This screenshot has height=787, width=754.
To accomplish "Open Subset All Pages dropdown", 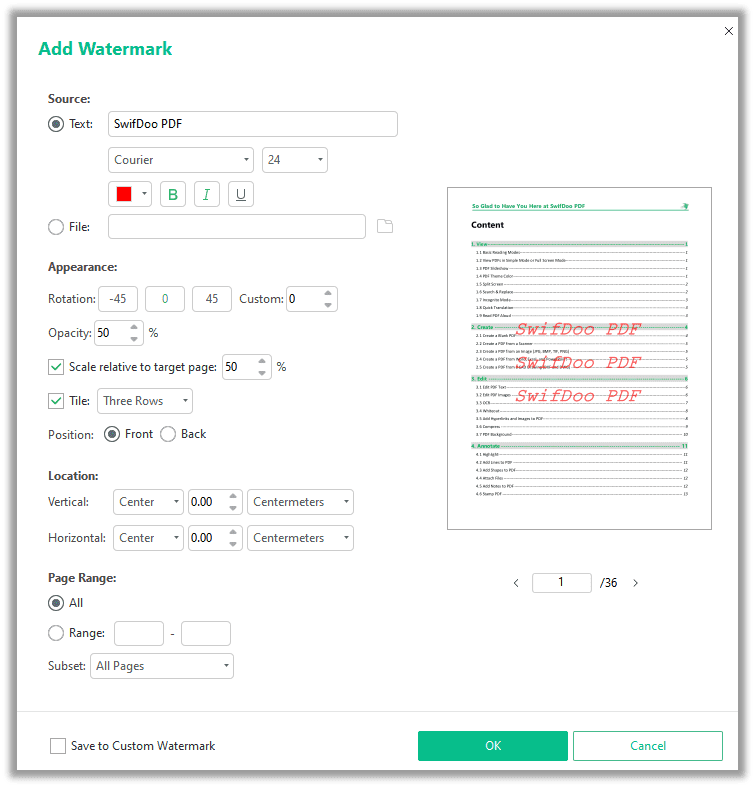I will [162, 666].
